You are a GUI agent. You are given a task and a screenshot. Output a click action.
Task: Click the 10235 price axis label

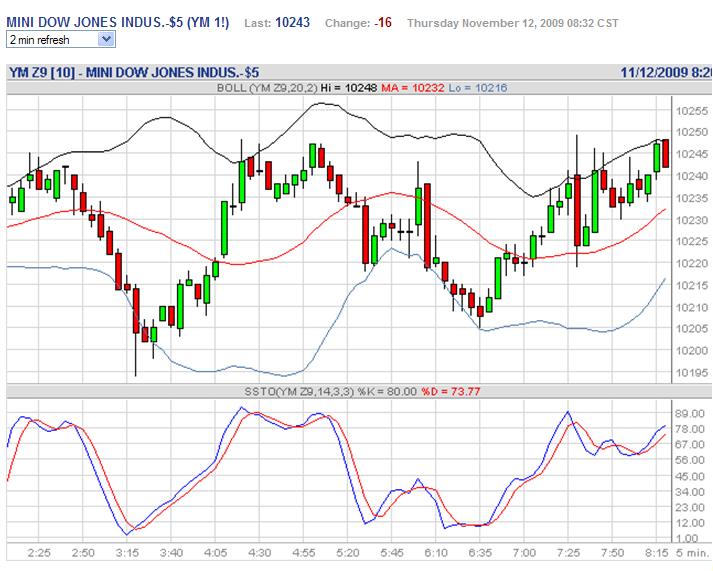point(692,198)
